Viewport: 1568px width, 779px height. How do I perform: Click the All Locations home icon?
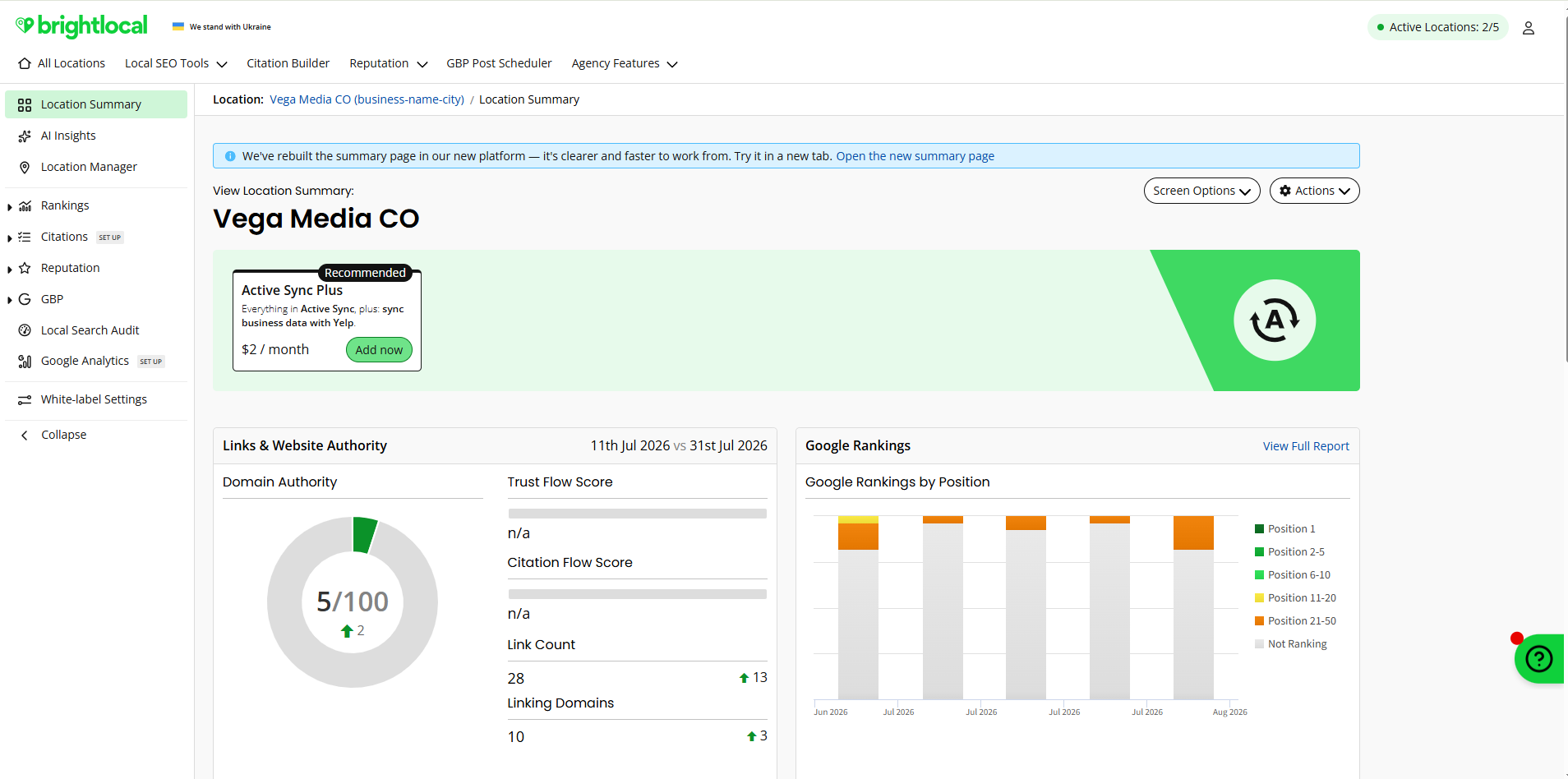point(25,63)
